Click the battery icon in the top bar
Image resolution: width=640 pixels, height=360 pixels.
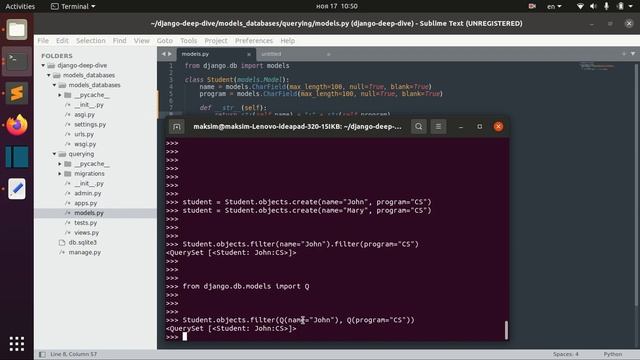620,6
